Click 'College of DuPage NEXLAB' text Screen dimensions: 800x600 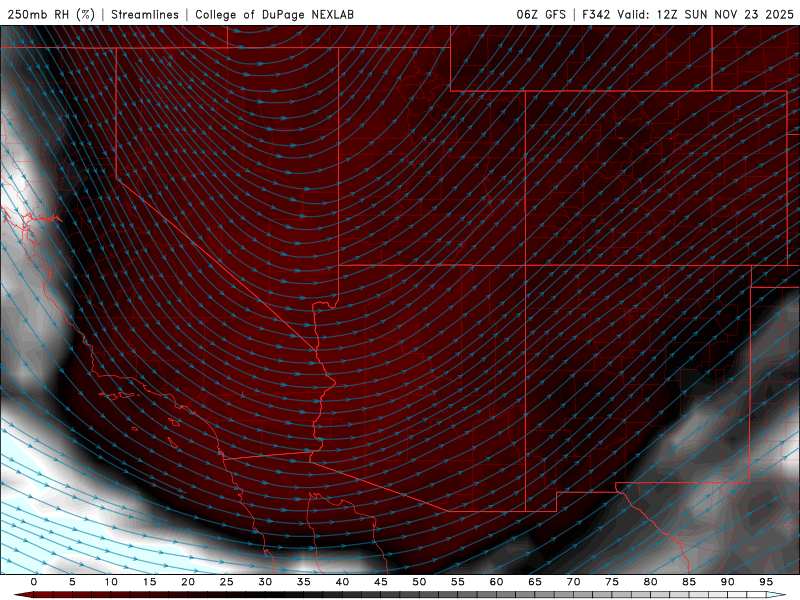(274, 14)
